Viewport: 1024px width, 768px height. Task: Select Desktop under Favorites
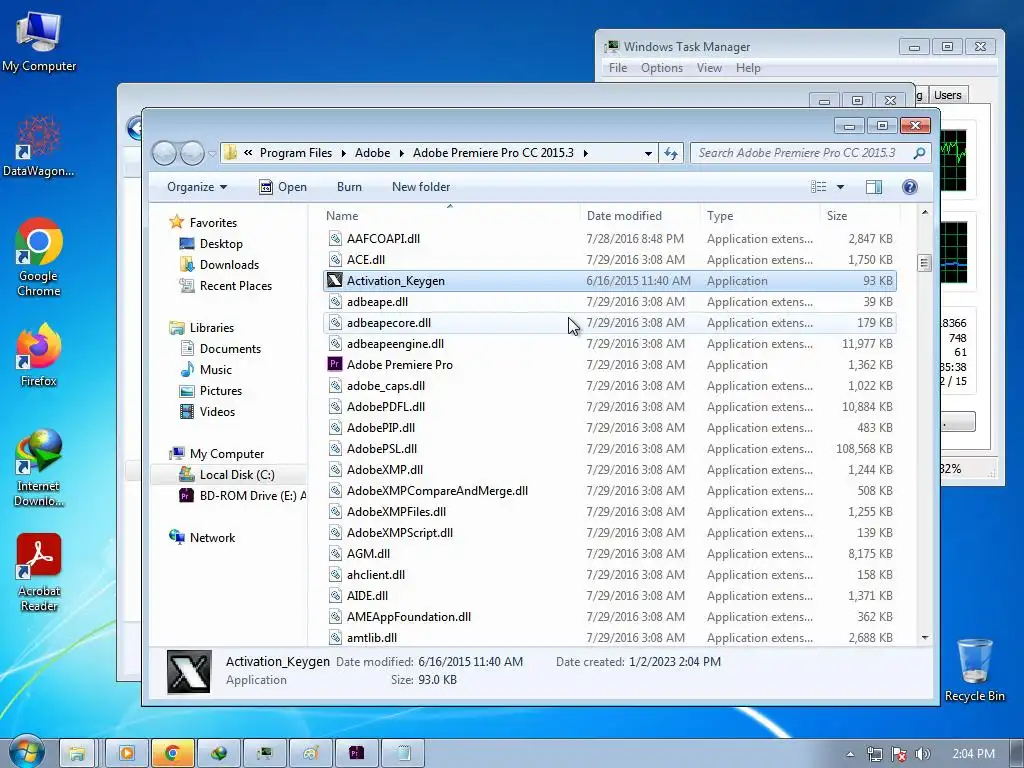coord(211,244)
